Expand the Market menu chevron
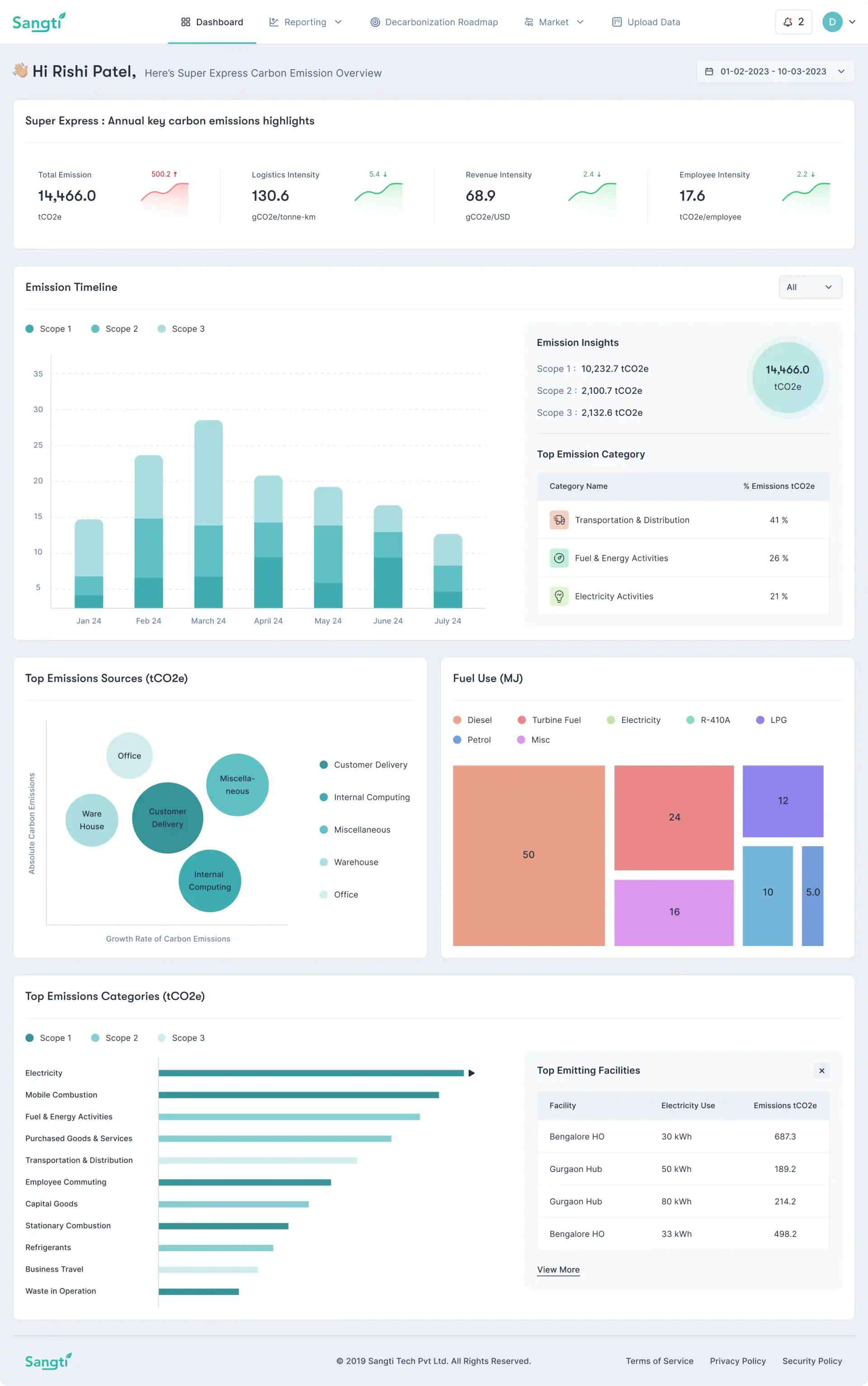Viewport: 868px width, 1386px height. click(580, 22)
